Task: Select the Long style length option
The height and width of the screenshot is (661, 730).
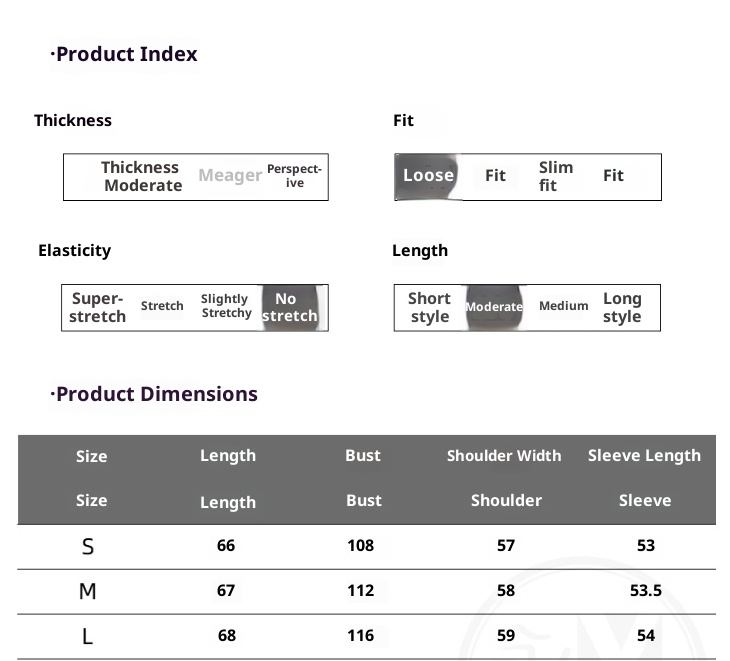Action: point(621,307)
